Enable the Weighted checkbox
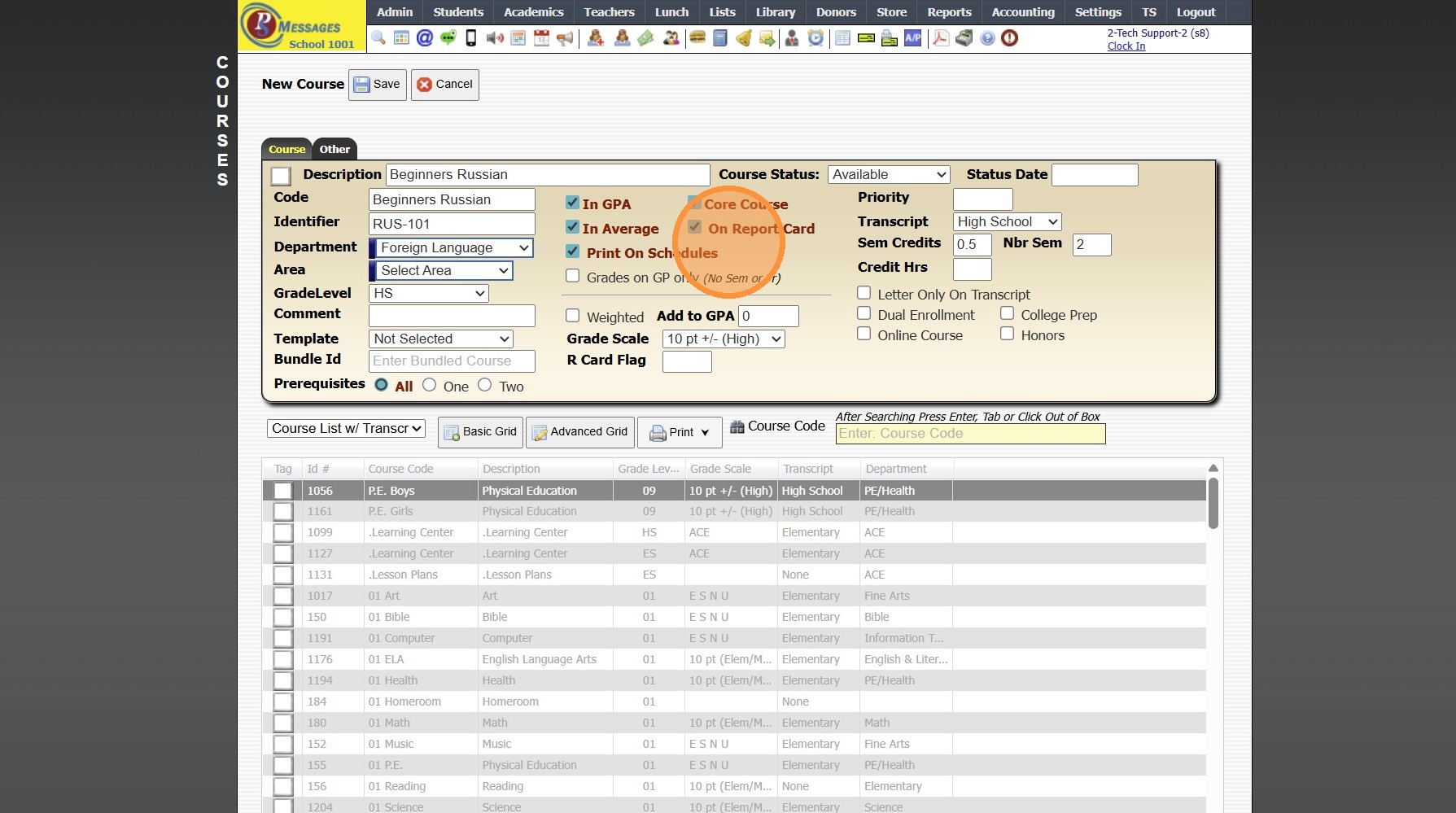1456x813 pixels. (x=573, y=316)
